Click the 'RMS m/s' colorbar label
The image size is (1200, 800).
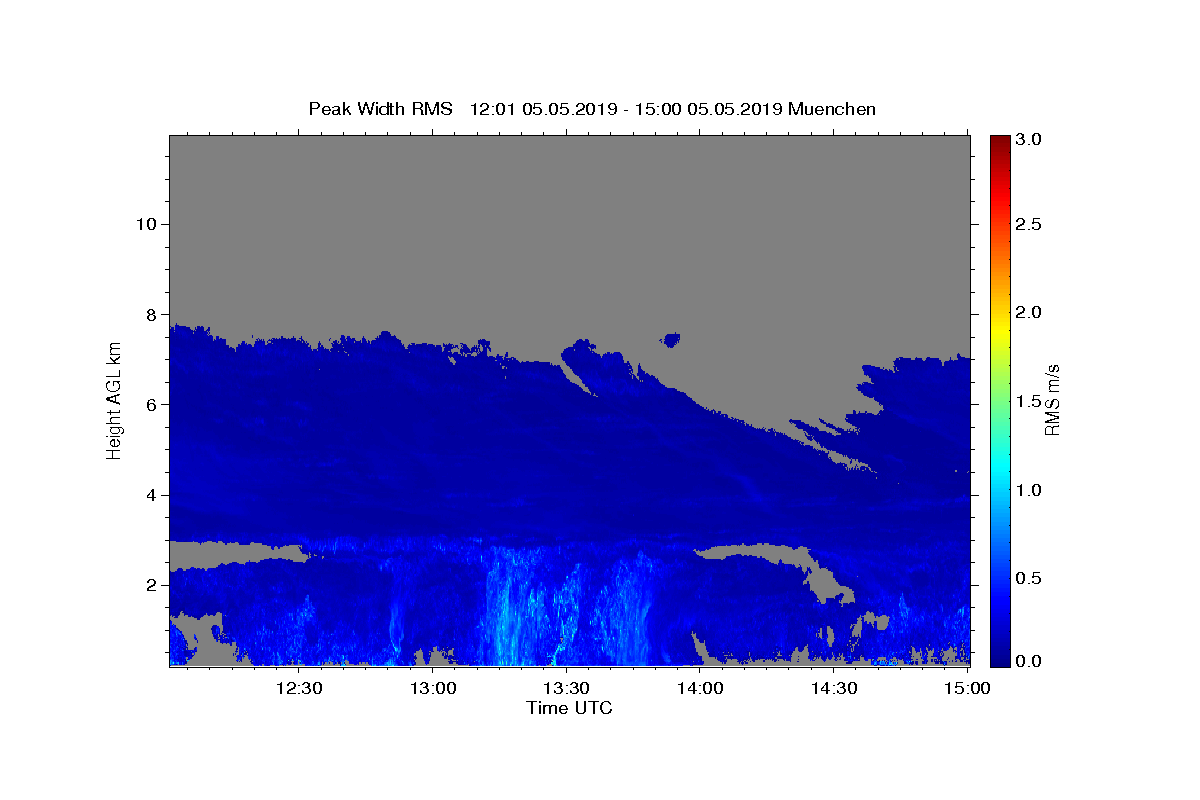point(1051,400)
